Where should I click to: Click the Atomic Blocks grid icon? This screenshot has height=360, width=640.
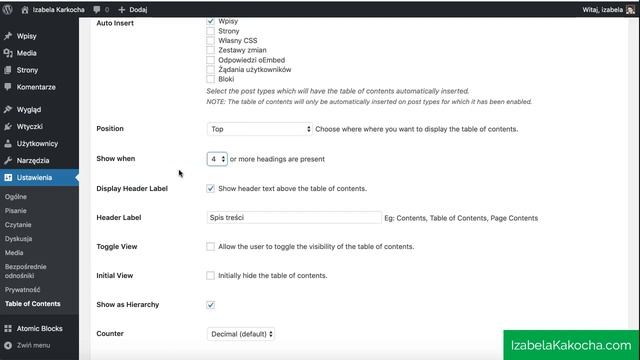pos(8,329)
